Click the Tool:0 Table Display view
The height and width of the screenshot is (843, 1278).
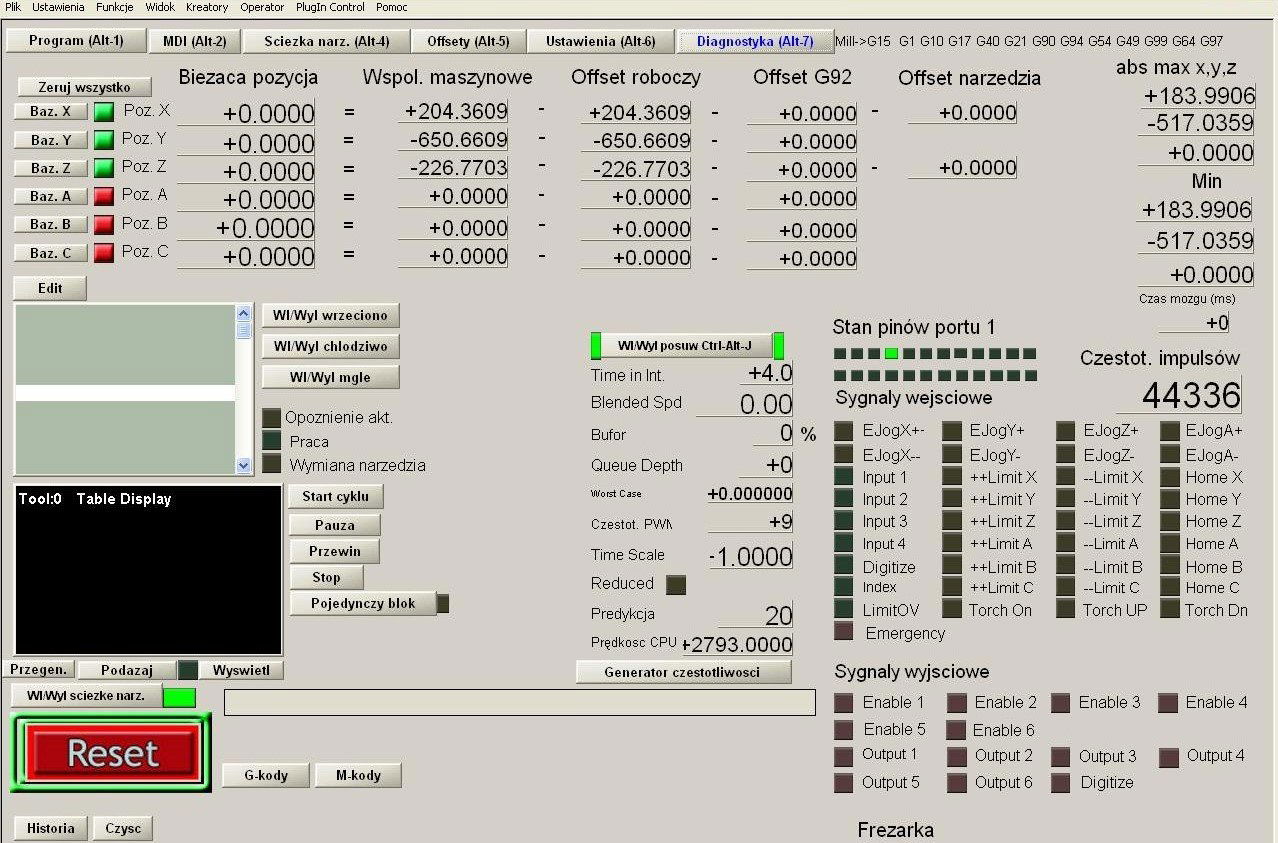coord(148,570)
